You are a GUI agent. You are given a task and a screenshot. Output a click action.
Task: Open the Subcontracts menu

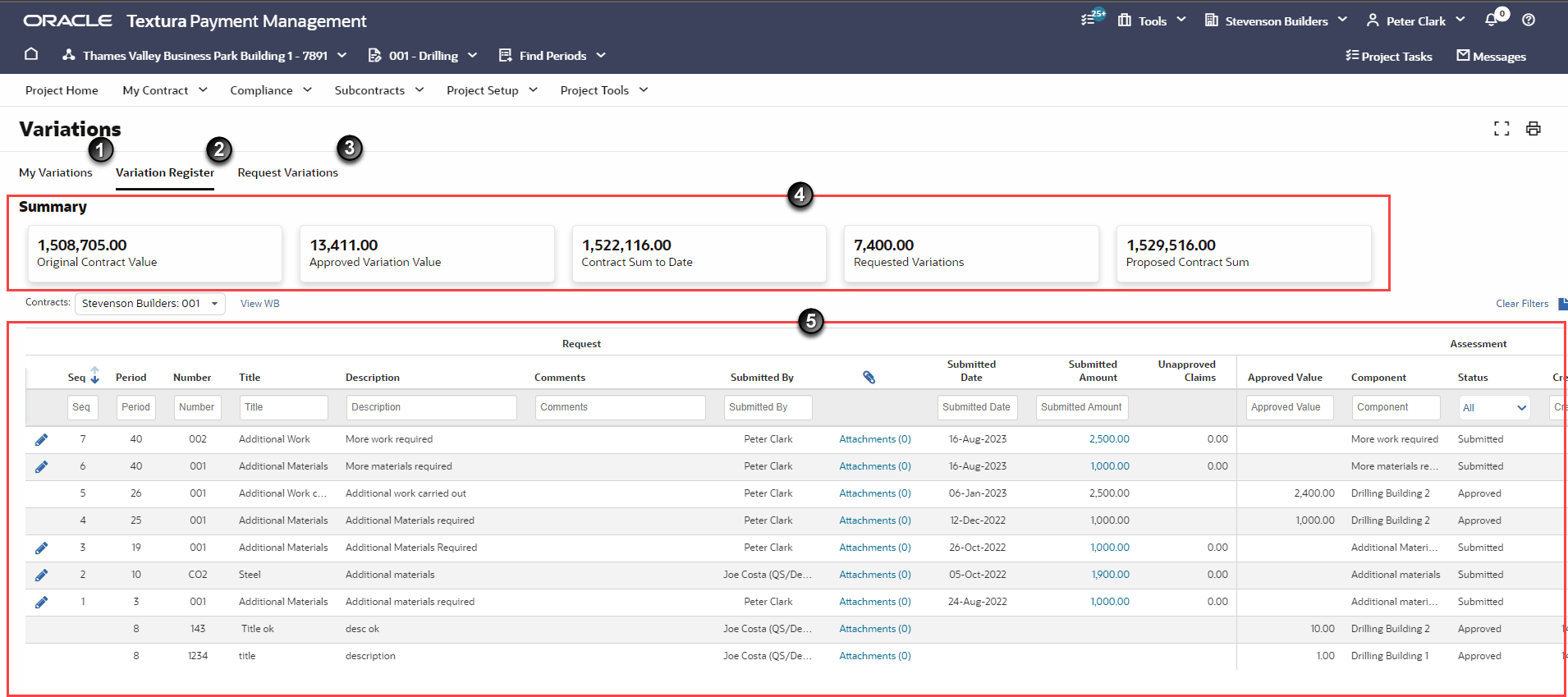tap(379, 90)
